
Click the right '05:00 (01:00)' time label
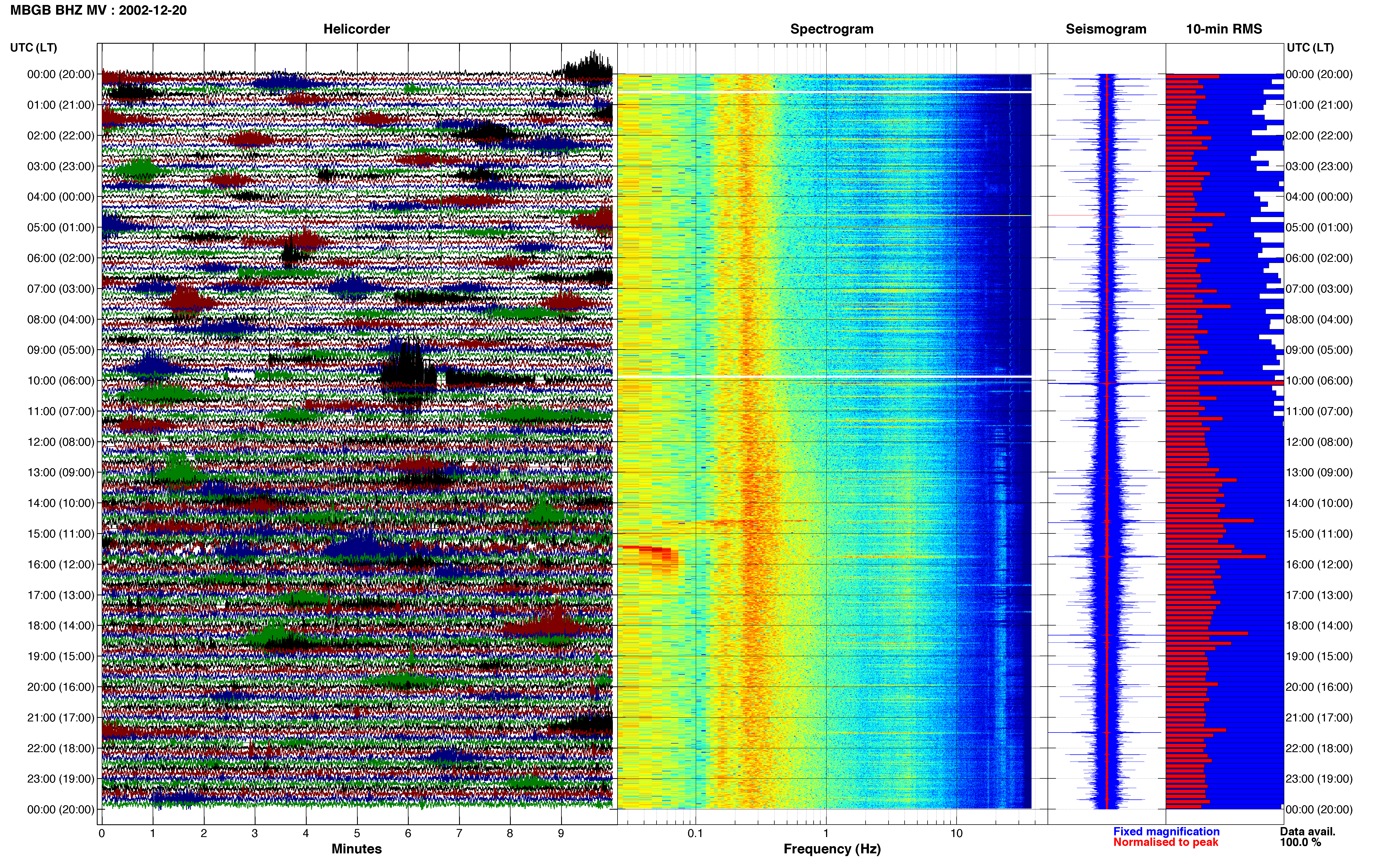click(1319, 227)
